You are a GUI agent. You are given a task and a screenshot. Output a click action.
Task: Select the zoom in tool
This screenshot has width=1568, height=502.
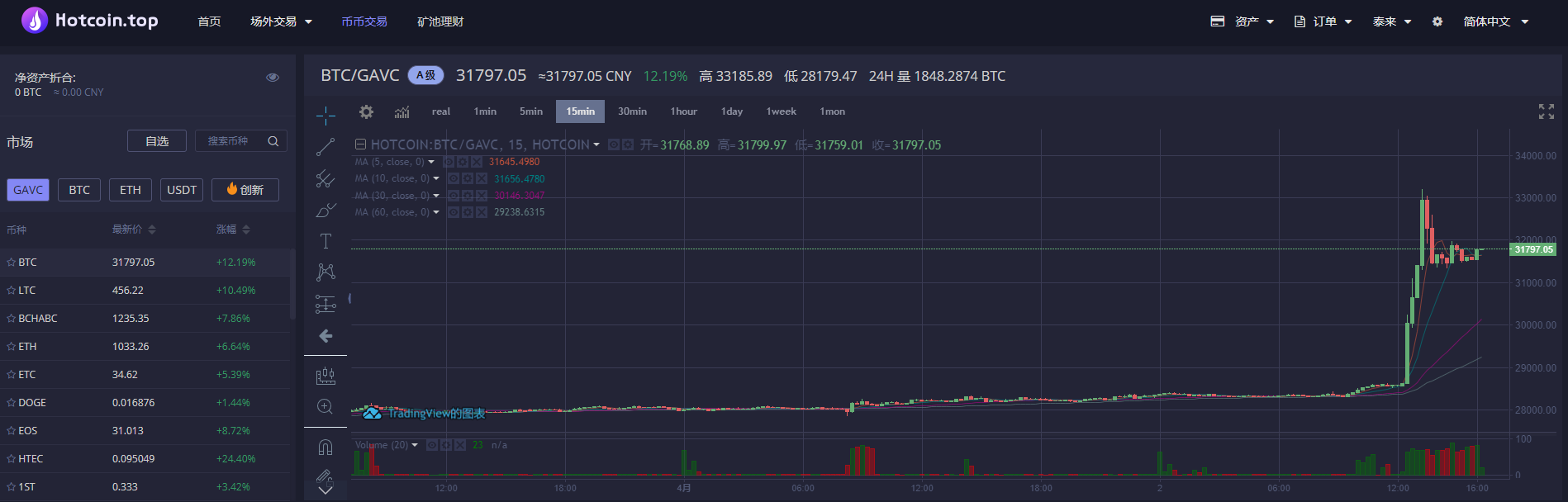[x=325, y=407]
